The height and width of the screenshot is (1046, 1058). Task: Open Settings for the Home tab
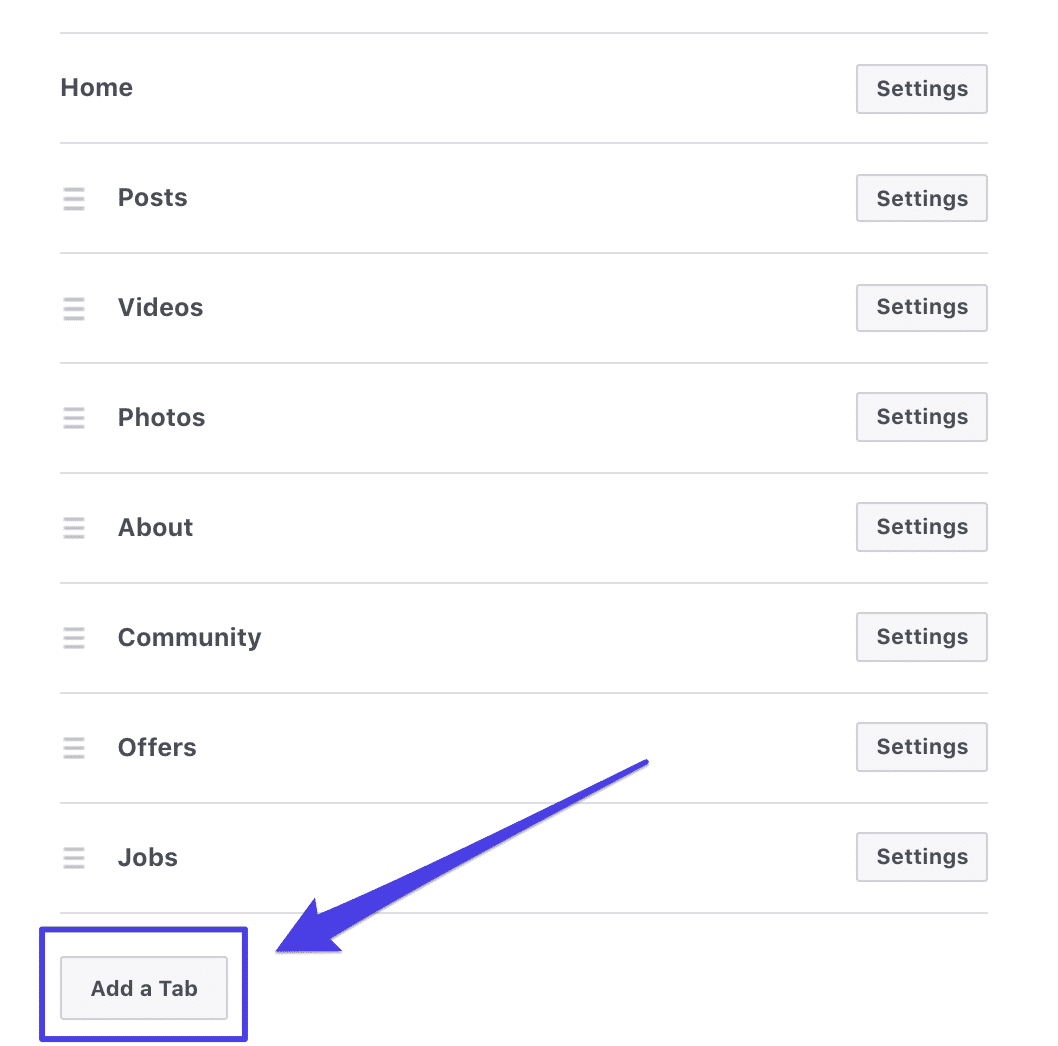coord(921,89)
